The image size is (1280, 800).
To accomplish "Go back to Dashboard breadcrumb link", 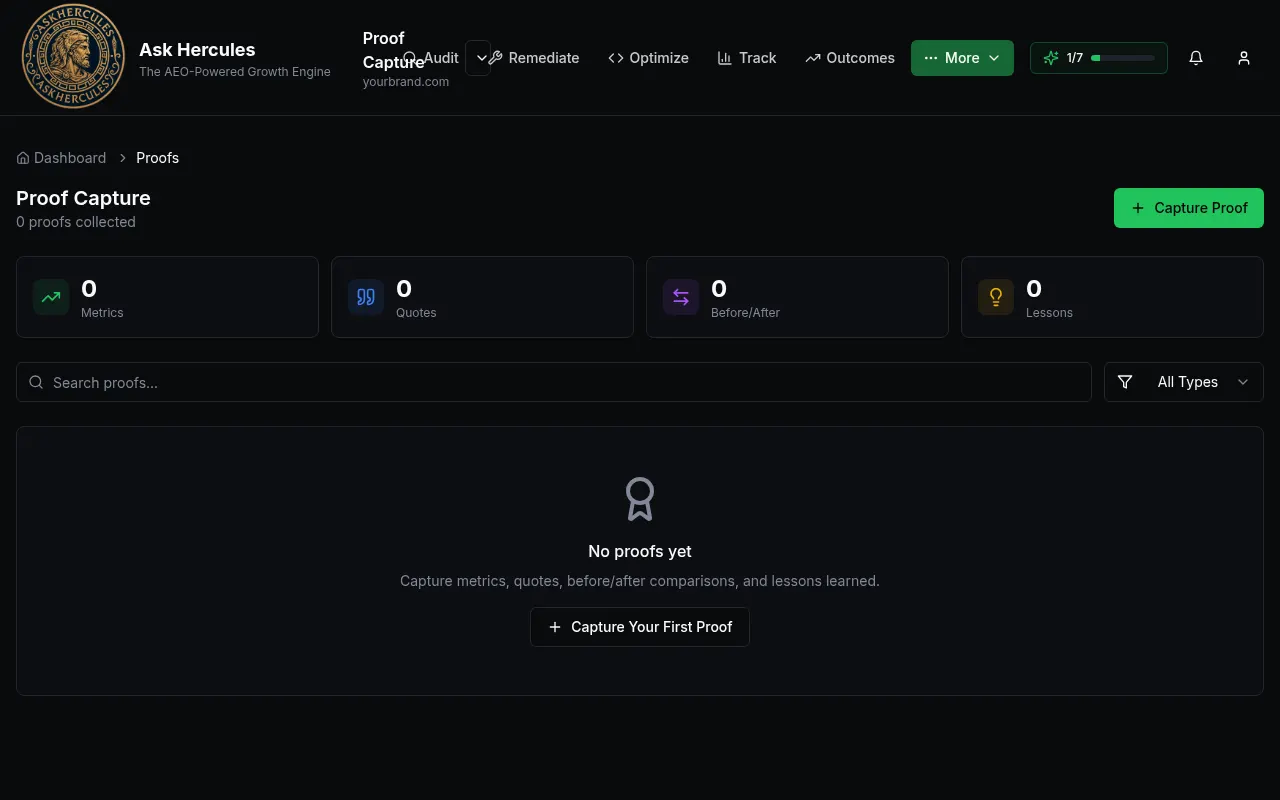I will pos(61,158).
